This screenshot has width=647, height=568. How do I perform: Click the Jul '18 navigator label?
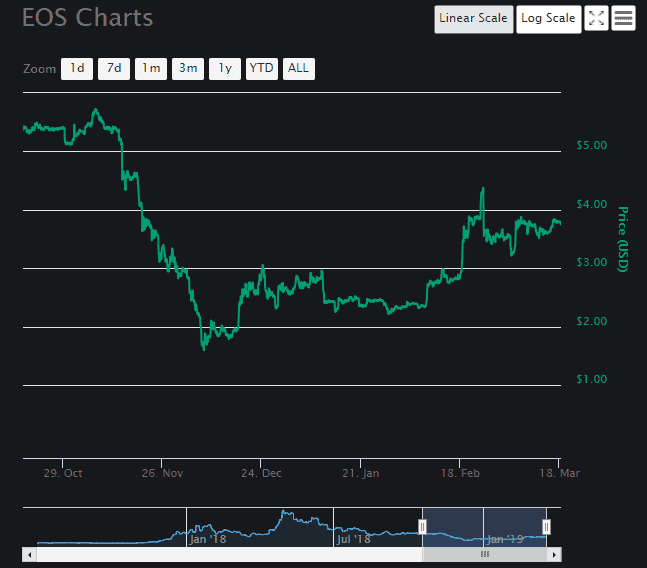[x=354, y=539]
